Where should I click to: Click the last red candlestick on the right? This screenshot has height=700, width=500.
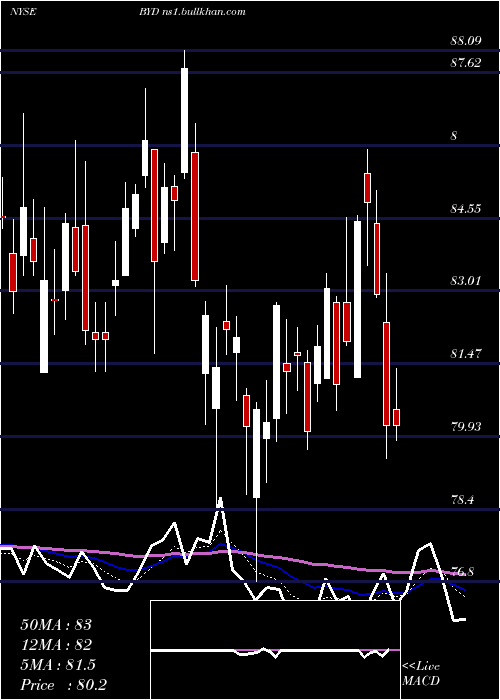coord(396,417)
